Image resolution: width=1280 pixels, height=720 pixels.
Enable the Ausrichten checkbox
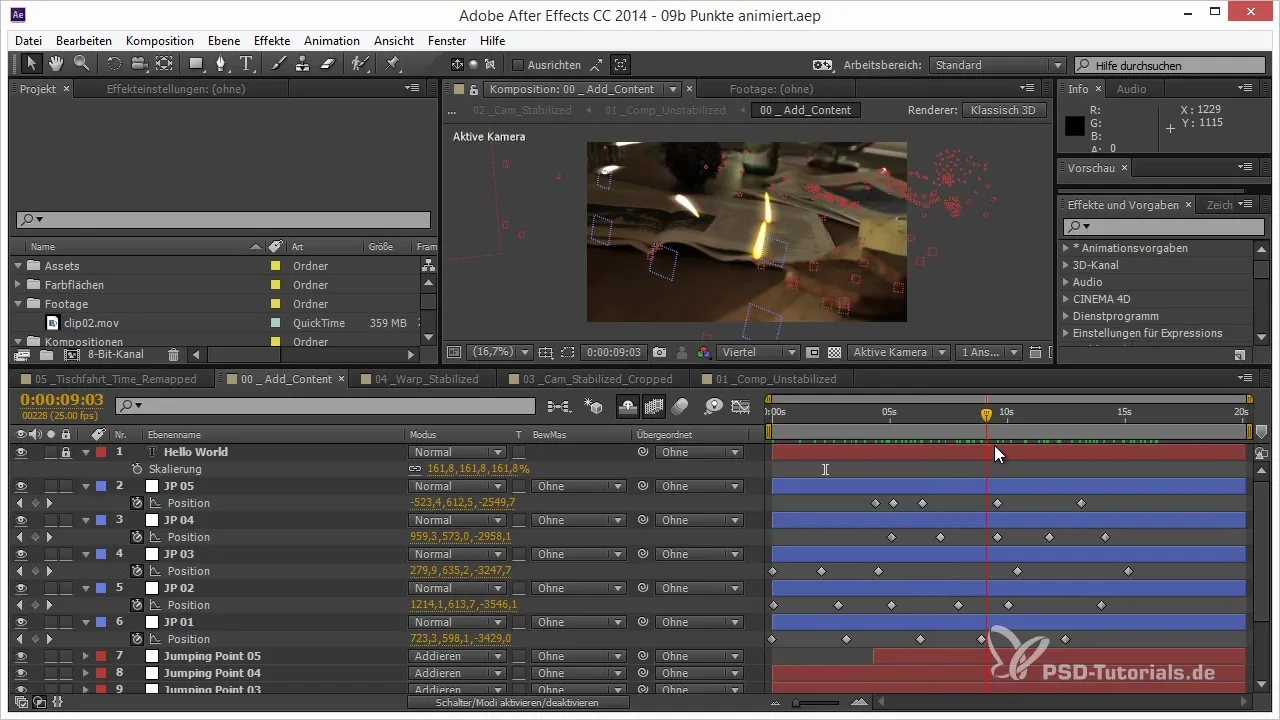click(x=518, y=65)
